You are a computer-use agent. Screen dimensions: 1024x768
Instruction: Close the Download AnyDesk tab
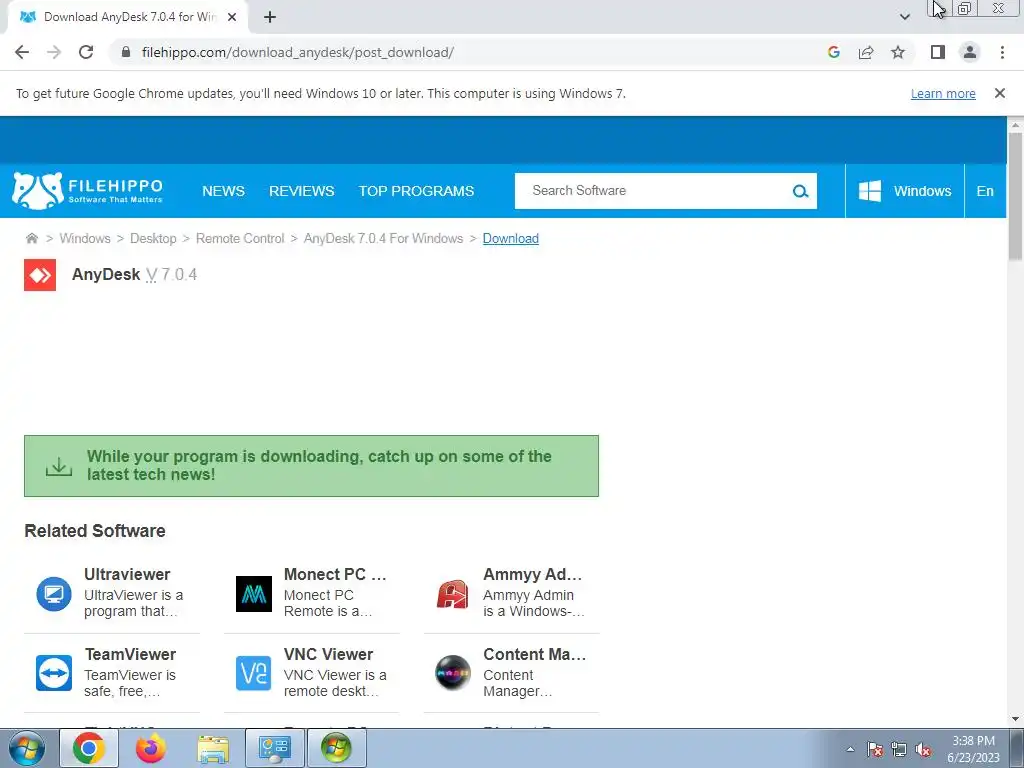pos(232,17)
